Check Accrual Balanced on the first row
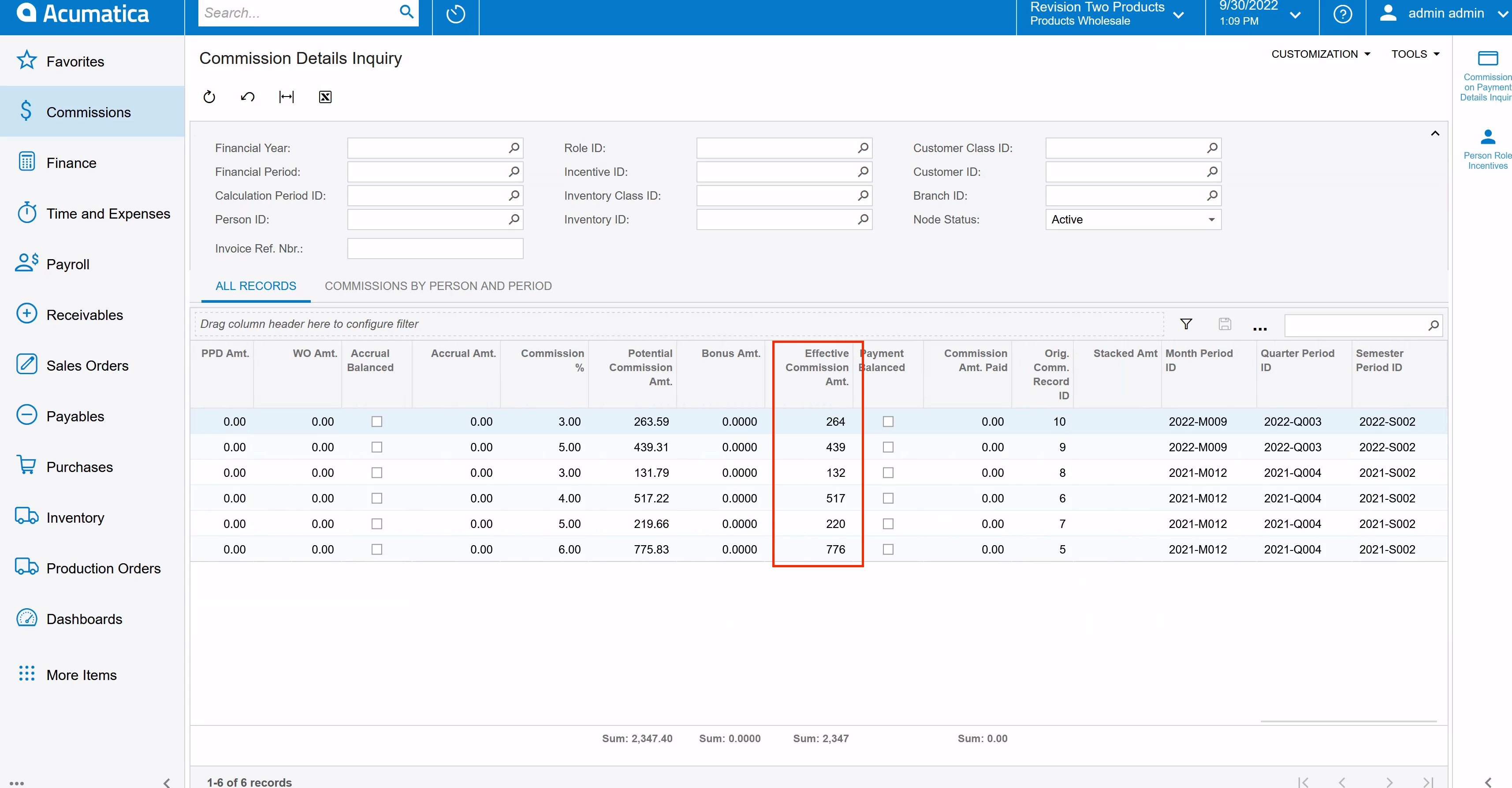Viewport: 1512px width, 788px height. [376, 421]
